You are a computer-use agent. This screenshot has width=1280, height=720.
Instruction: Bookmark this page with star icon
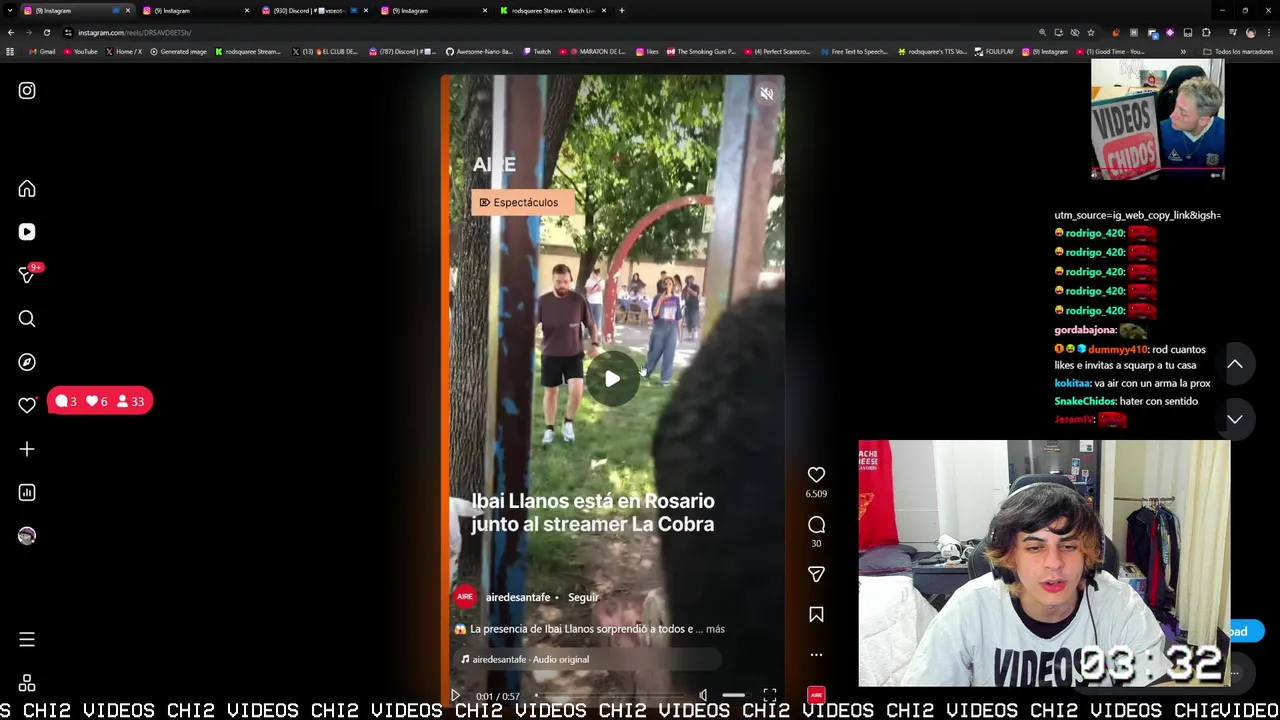click(x=1090, y=33)
